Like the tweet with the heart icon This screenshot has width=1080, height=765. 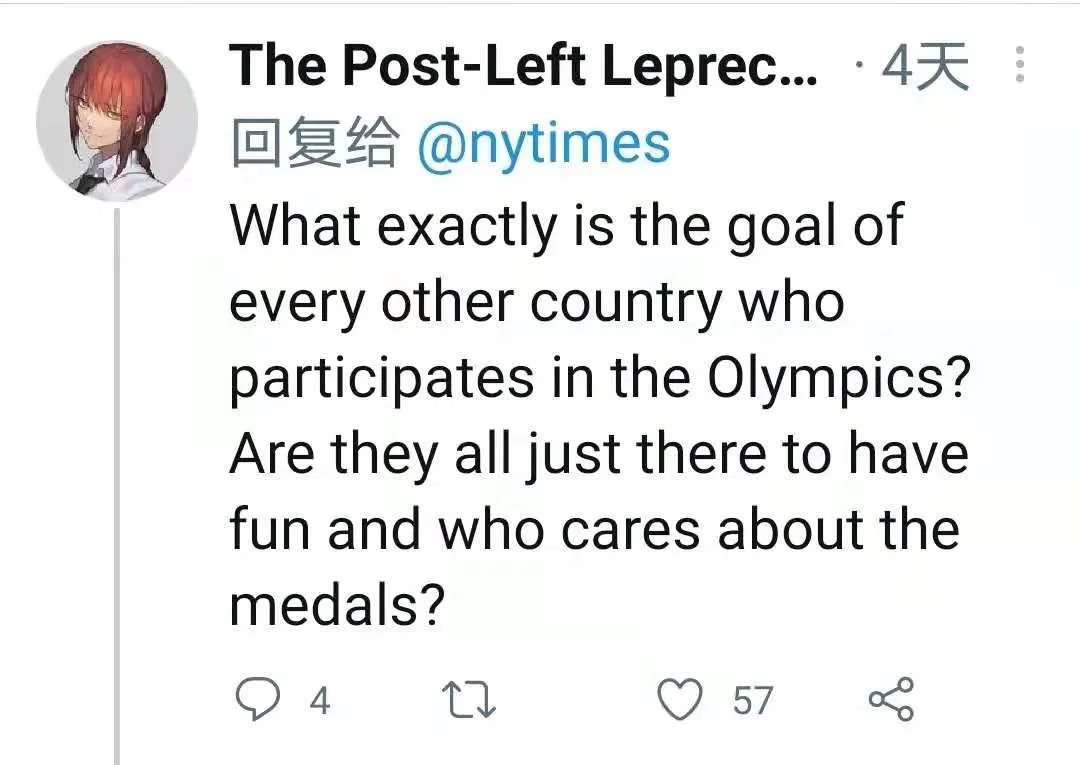point(684,698)
